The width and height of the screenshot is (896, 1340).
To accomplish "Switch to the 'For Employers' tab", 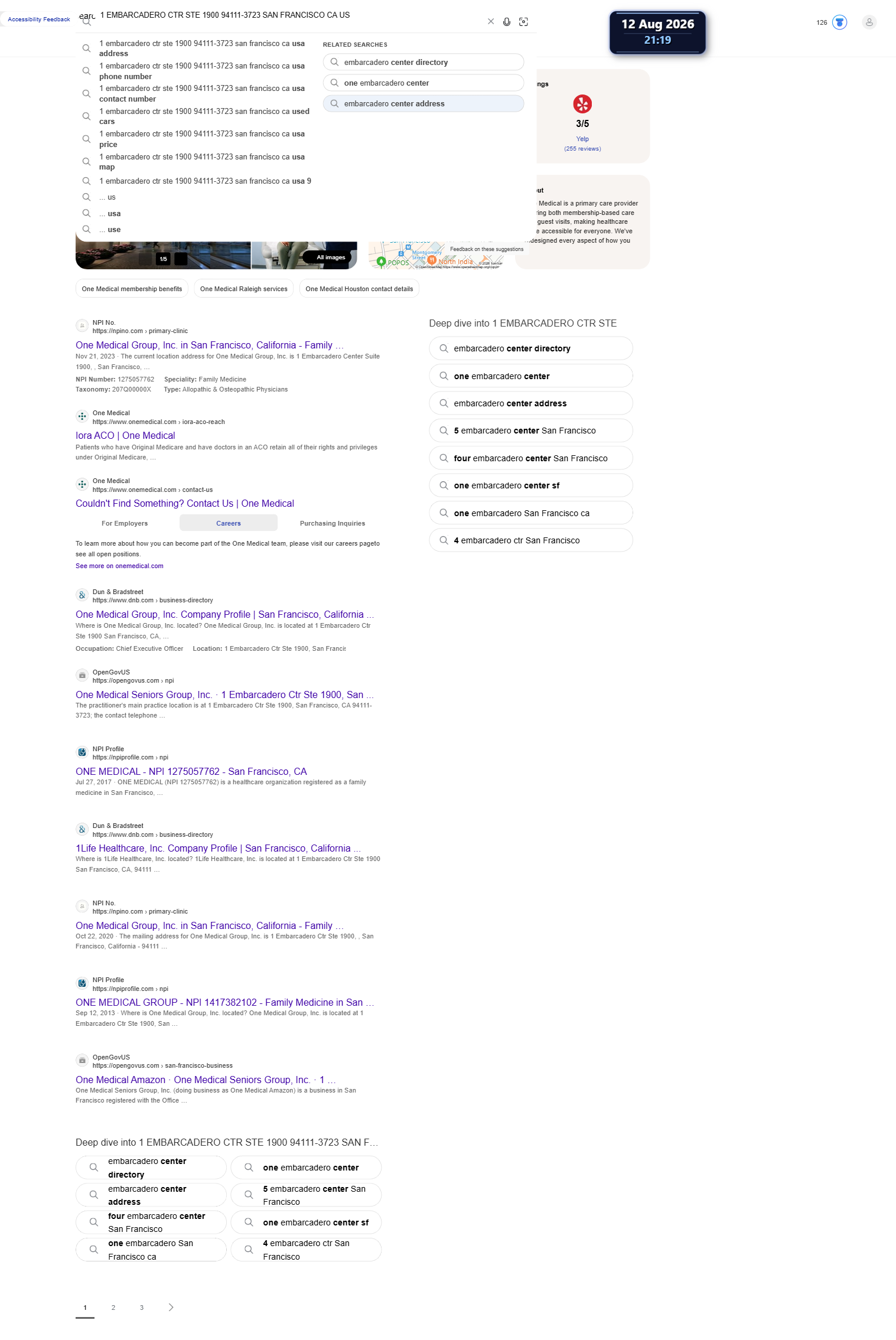I will click(x=125, y=523).
